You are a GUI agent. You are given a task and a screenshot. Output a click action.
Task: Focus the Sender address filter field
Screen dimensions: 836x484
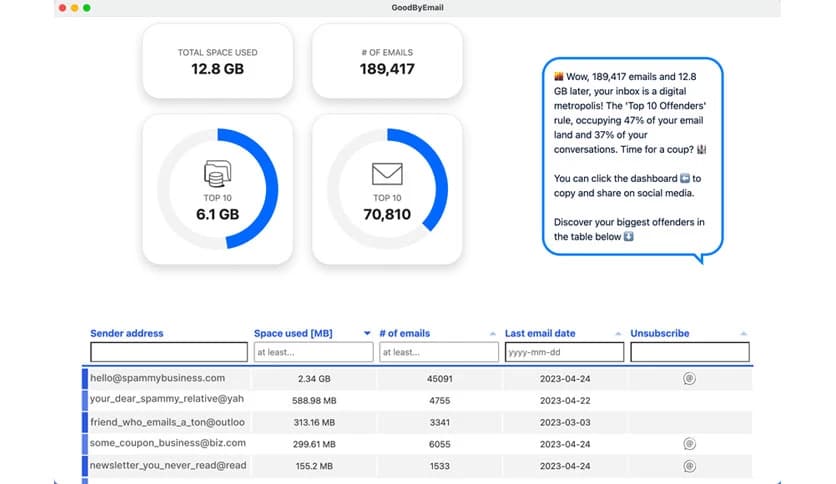coord(168,352)
